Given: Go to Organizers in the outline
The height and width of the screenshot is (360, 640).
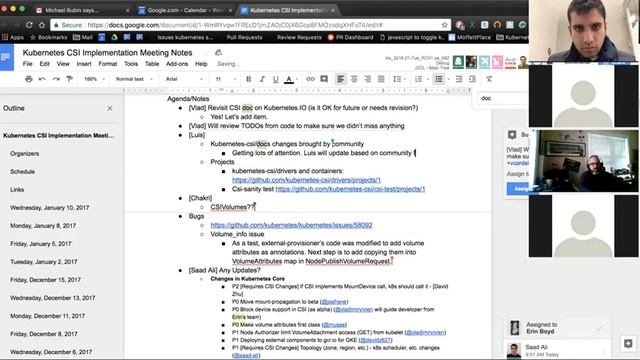Looking at the screenshot, I should 24,153.
